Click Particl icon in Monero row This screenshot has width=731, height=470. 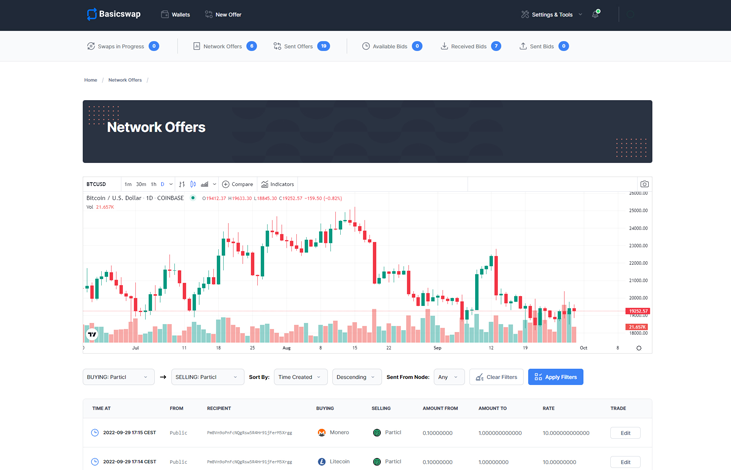coord(377,433)
